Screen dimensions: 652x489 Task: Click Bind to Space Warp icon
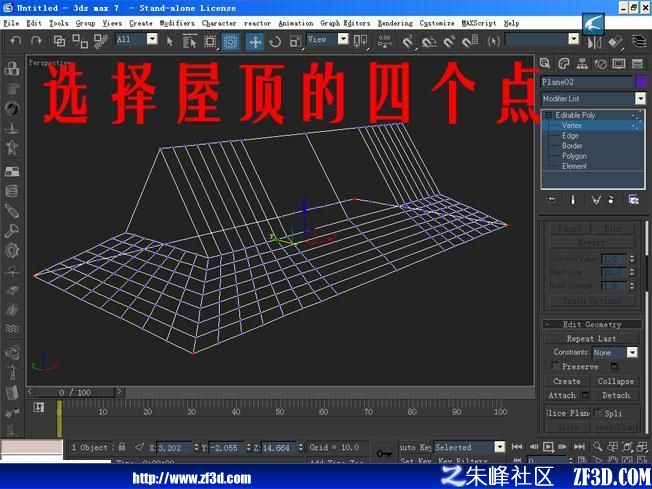tap(101, 41)
